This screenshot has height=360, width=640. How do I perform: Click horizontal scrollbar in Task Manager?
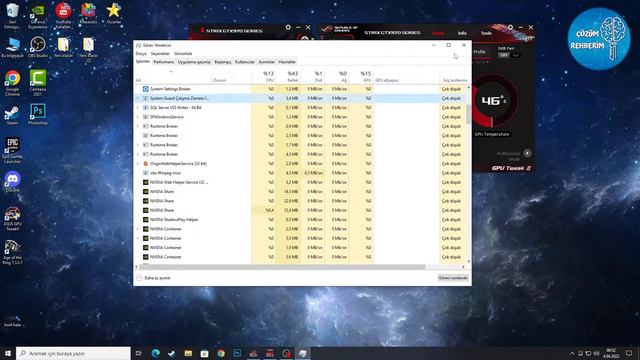coord(282,267)
